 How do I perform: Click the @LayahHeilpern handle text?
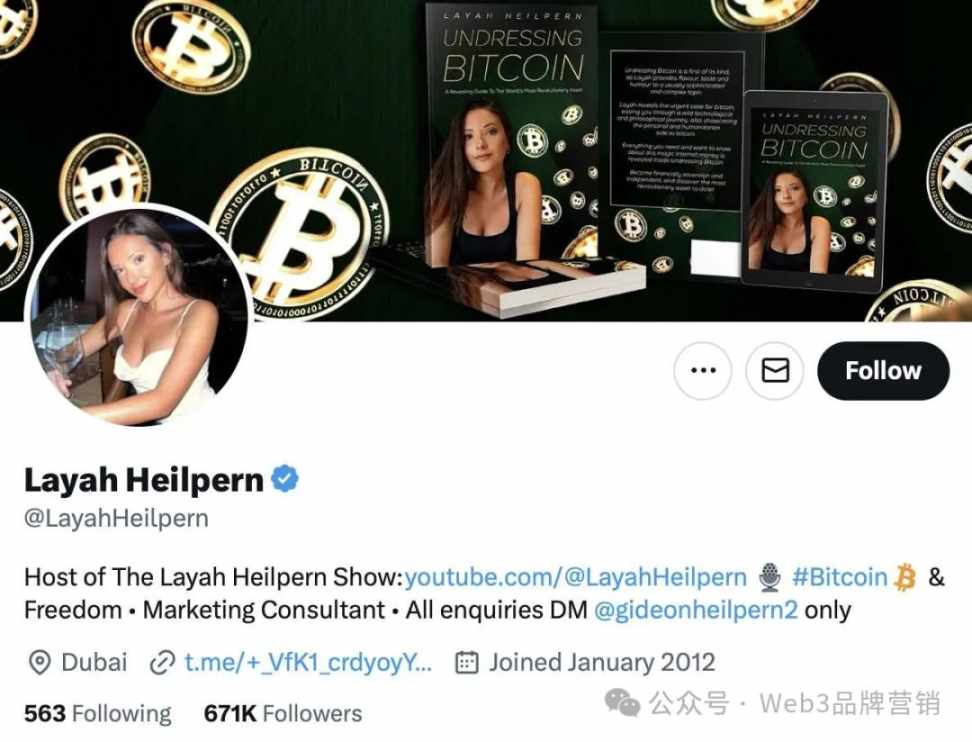[117, 518]
